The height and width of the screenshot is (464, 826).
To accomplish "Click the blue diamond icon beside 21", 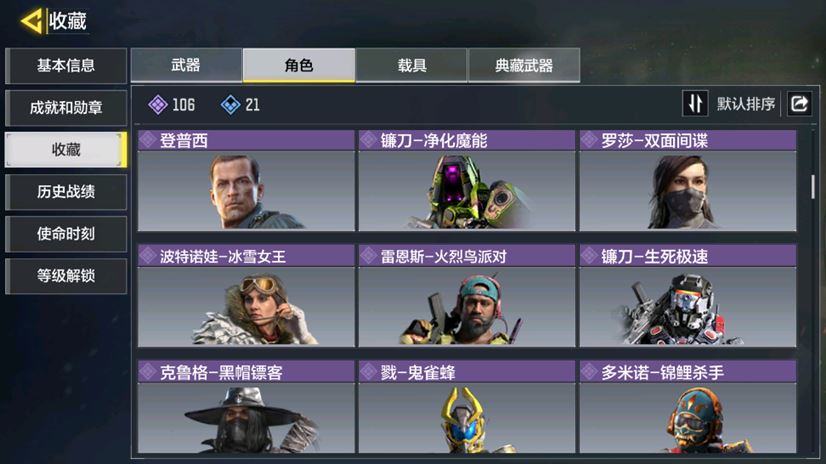I will click(231, 105).
